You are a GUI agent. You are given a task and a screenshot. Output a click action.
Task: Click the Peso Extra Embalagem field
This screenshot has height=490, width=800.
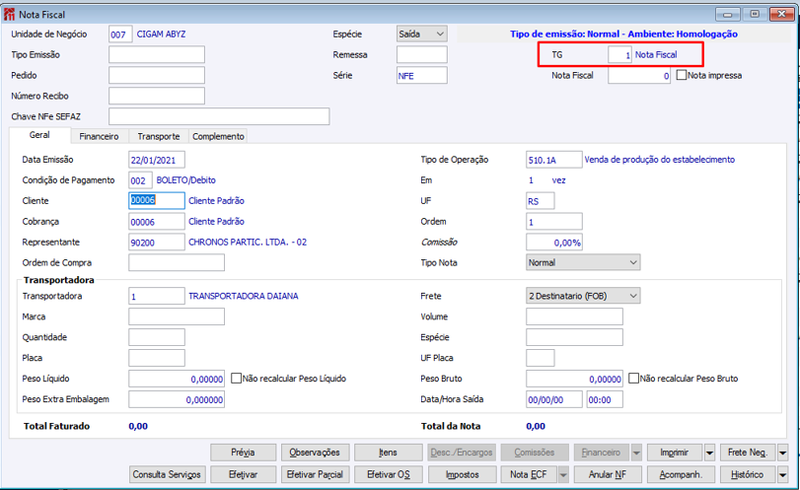177,399
